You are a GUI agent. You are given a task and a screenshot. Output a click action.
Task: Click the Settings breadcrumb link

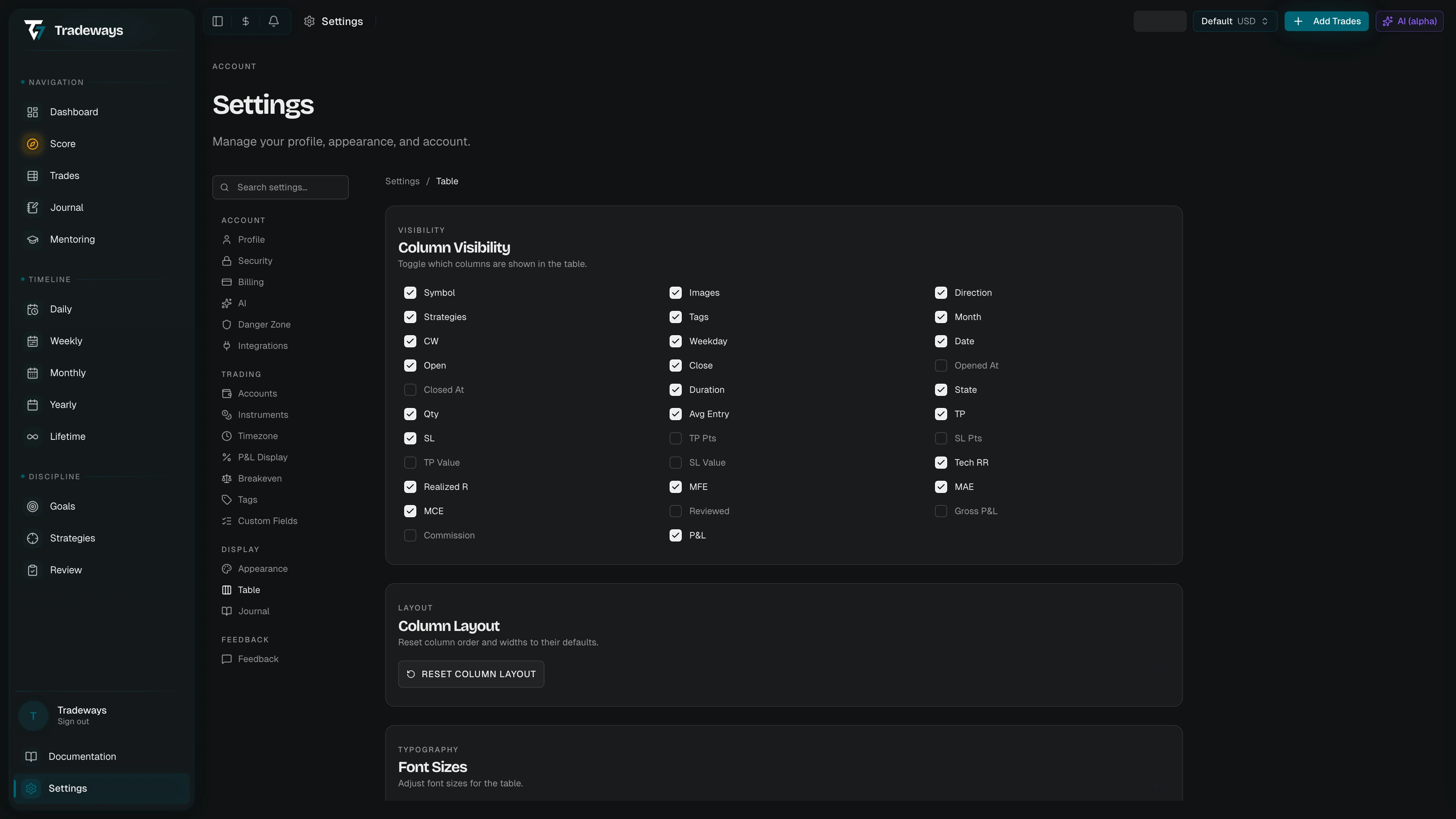tap(402, 182)
